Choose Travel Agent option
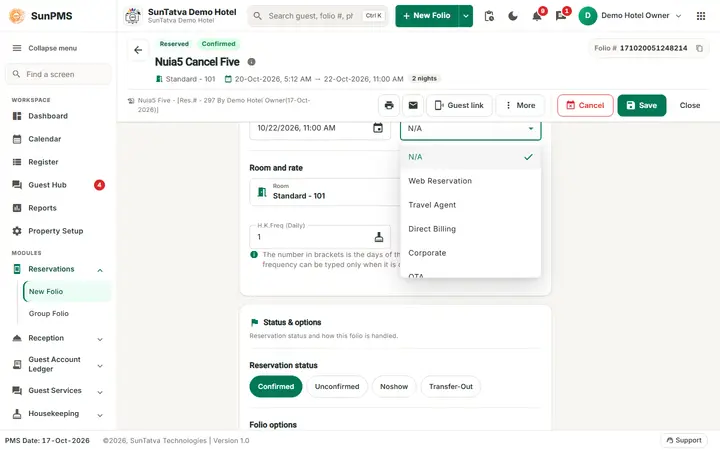 [471, 205]
